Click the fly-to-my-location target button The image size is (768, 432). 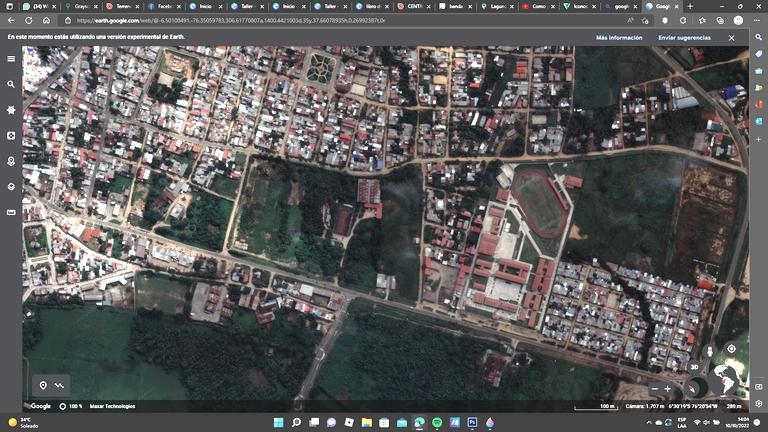731,349
